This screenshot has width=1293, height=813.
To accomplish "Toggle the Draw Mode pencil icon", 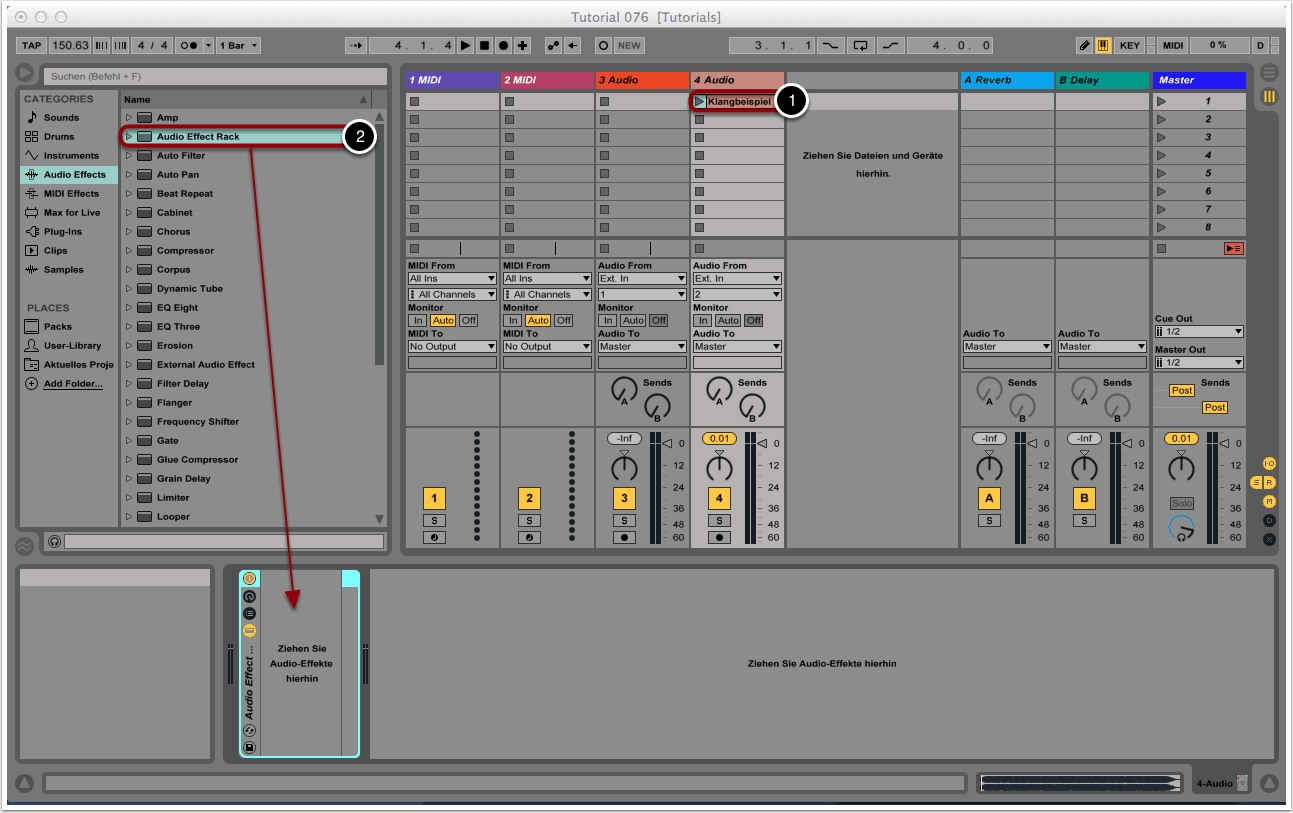I will (1084, 45).
